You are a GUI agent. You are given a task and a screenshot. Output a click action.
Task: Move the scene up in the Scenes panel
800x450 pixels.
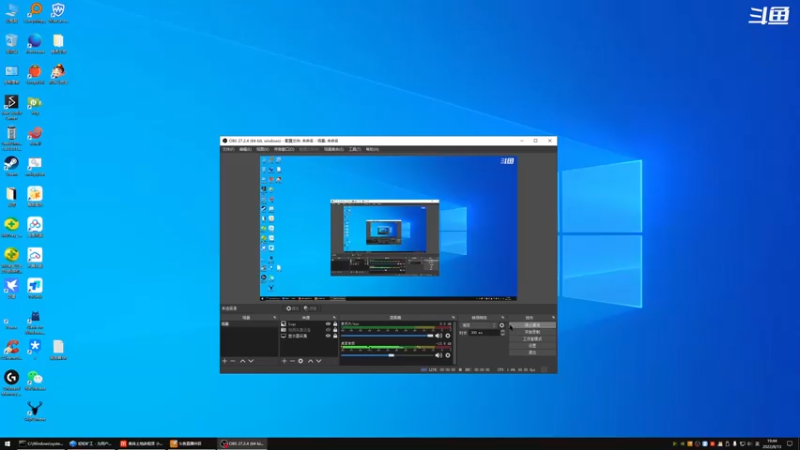pos(242,361)
